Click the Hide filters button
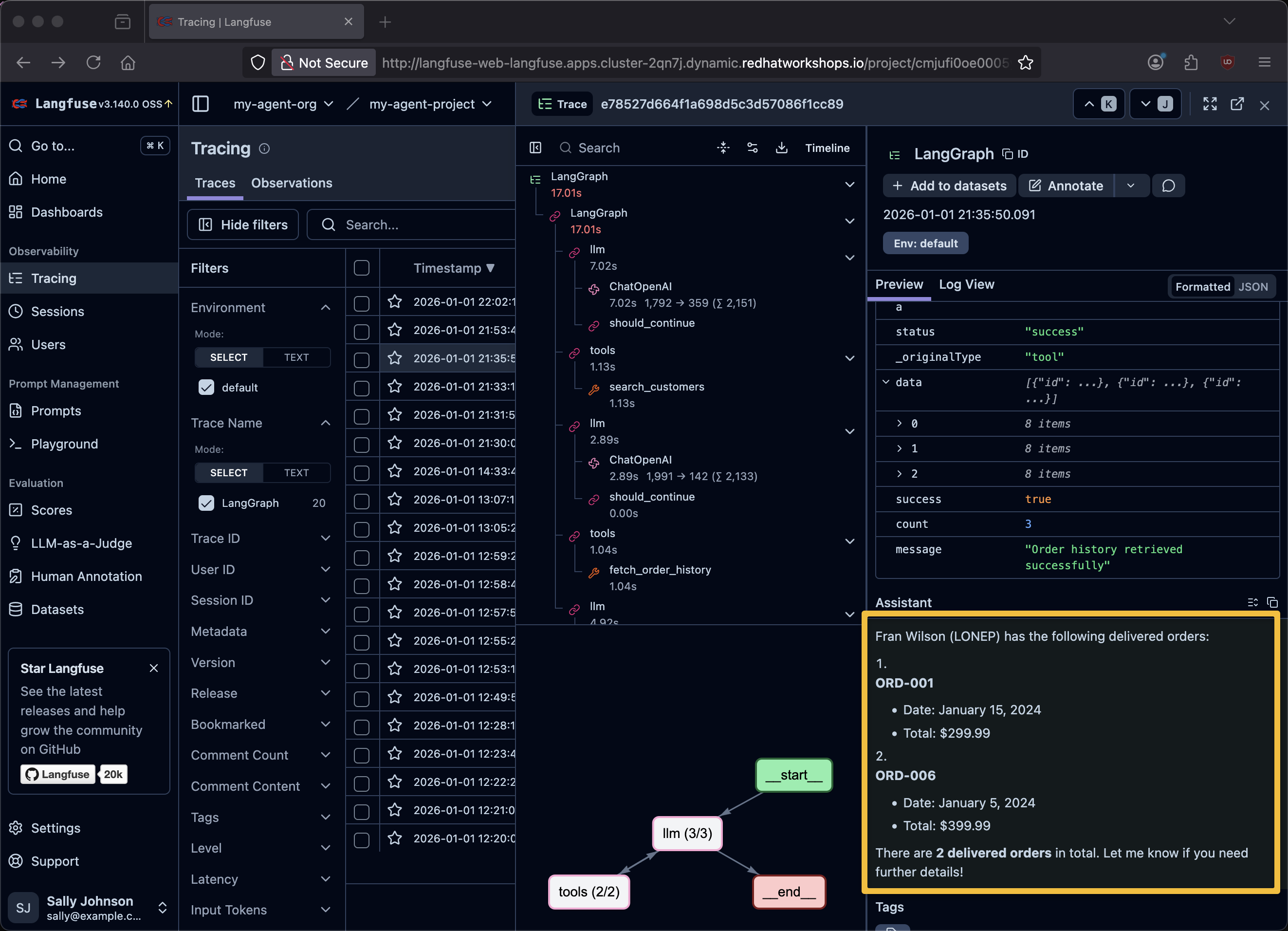1288x931 pixels. (x=243, y=225)
